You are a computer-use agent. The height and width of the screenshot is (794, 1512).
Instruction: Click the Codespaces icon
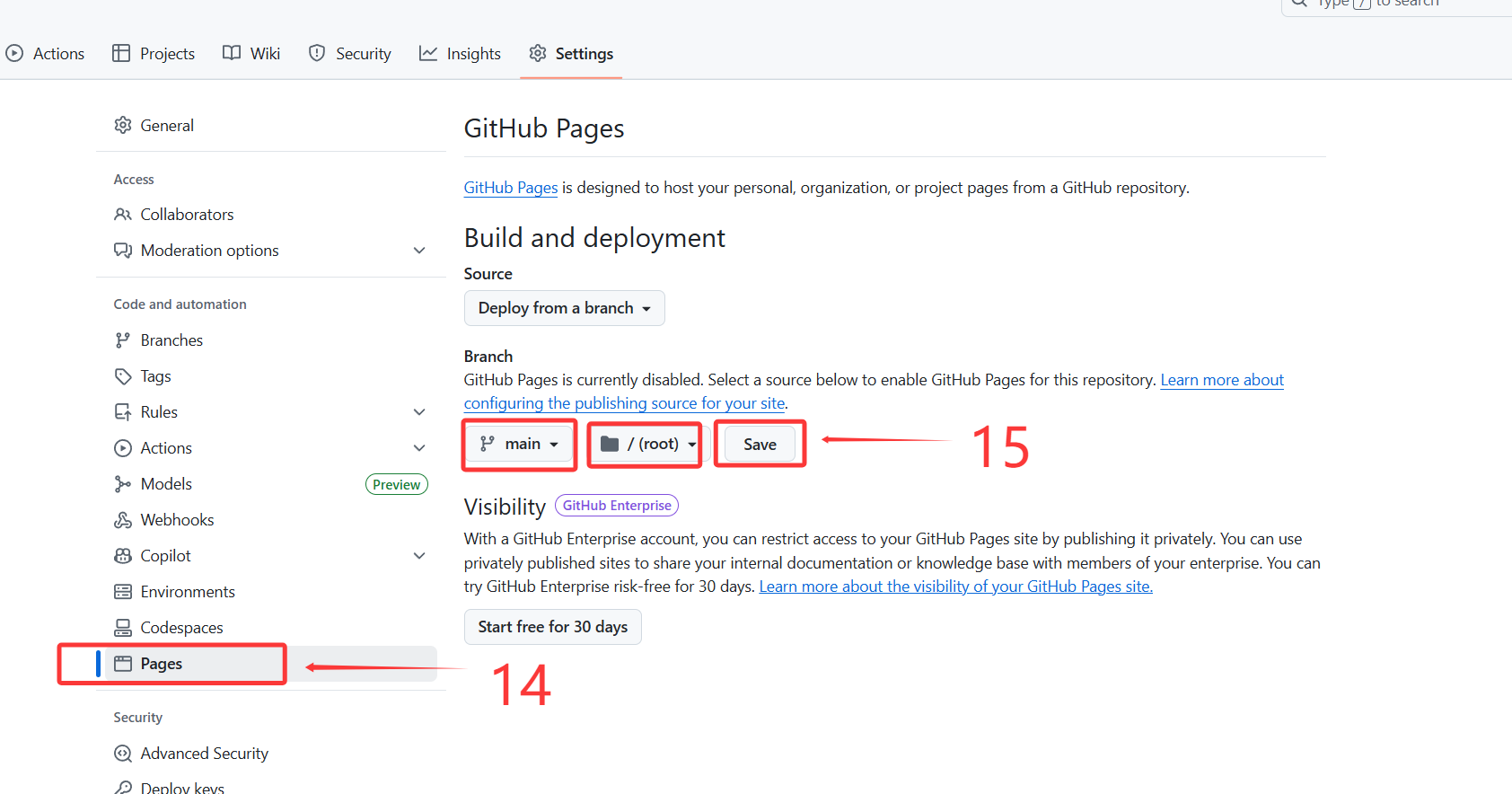123,628
